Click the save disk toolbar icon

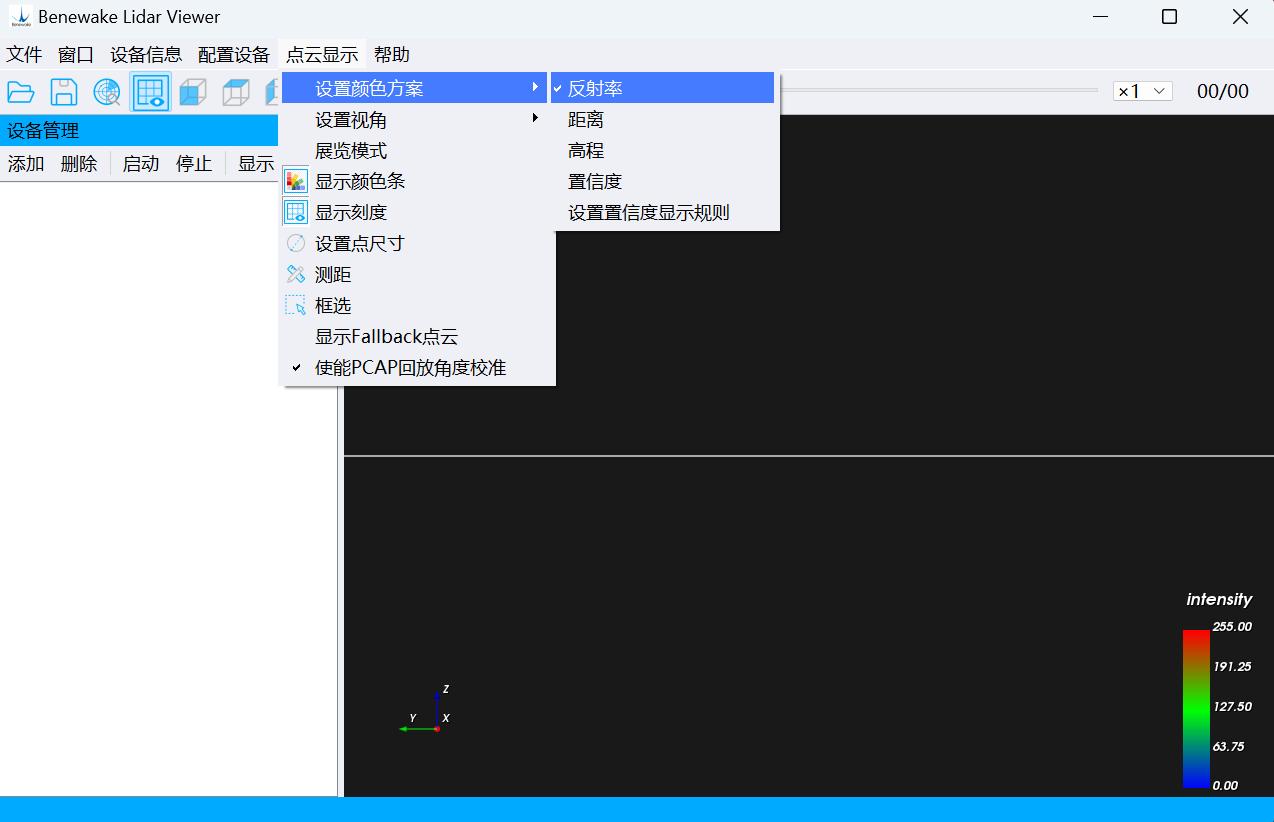click(x=64, y=92)
